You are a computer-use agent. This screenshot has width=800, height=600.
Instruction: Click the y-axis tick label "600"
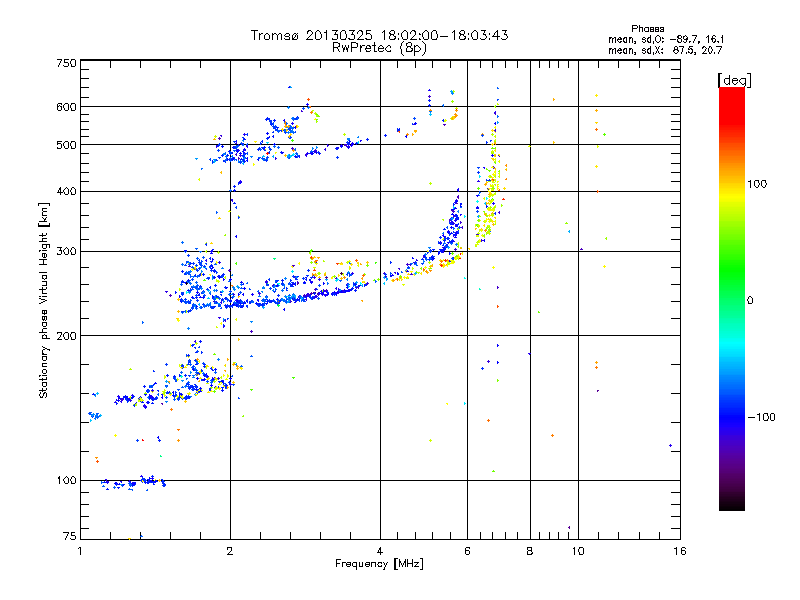pos(66,107)
